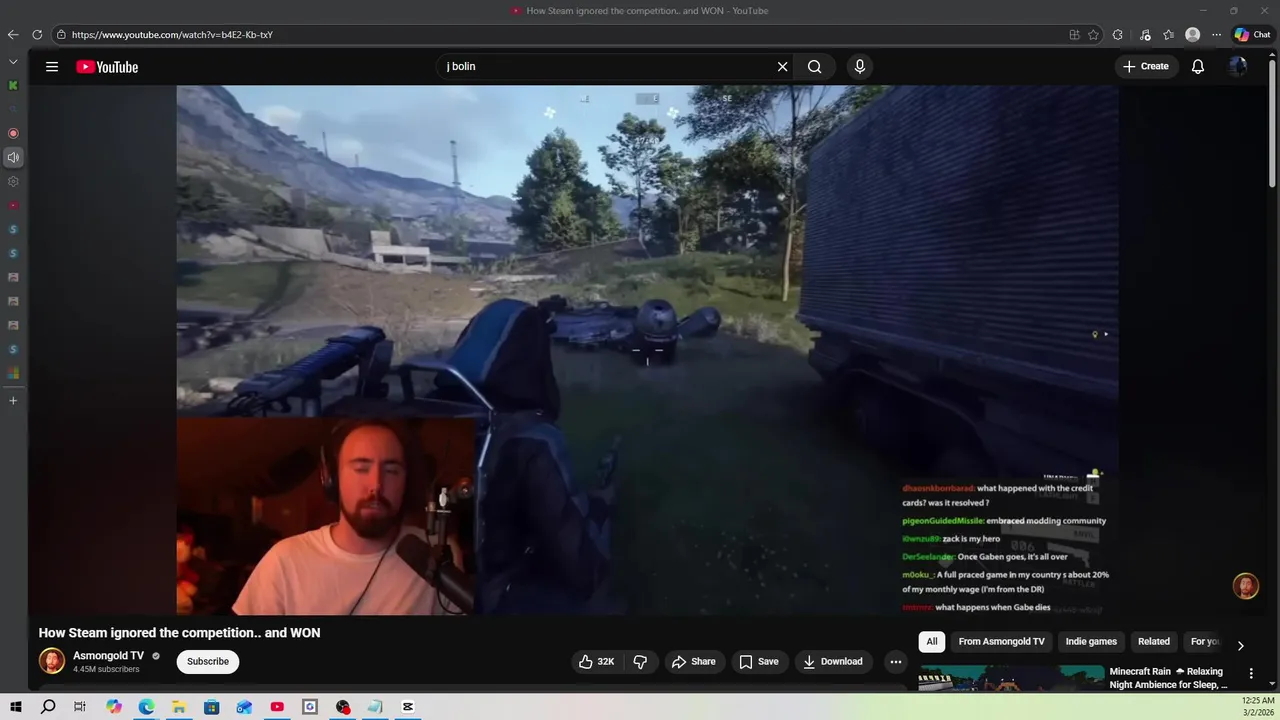Open Microsoft Store from the taskbar

pyautogui.click(x=212, y=707)
